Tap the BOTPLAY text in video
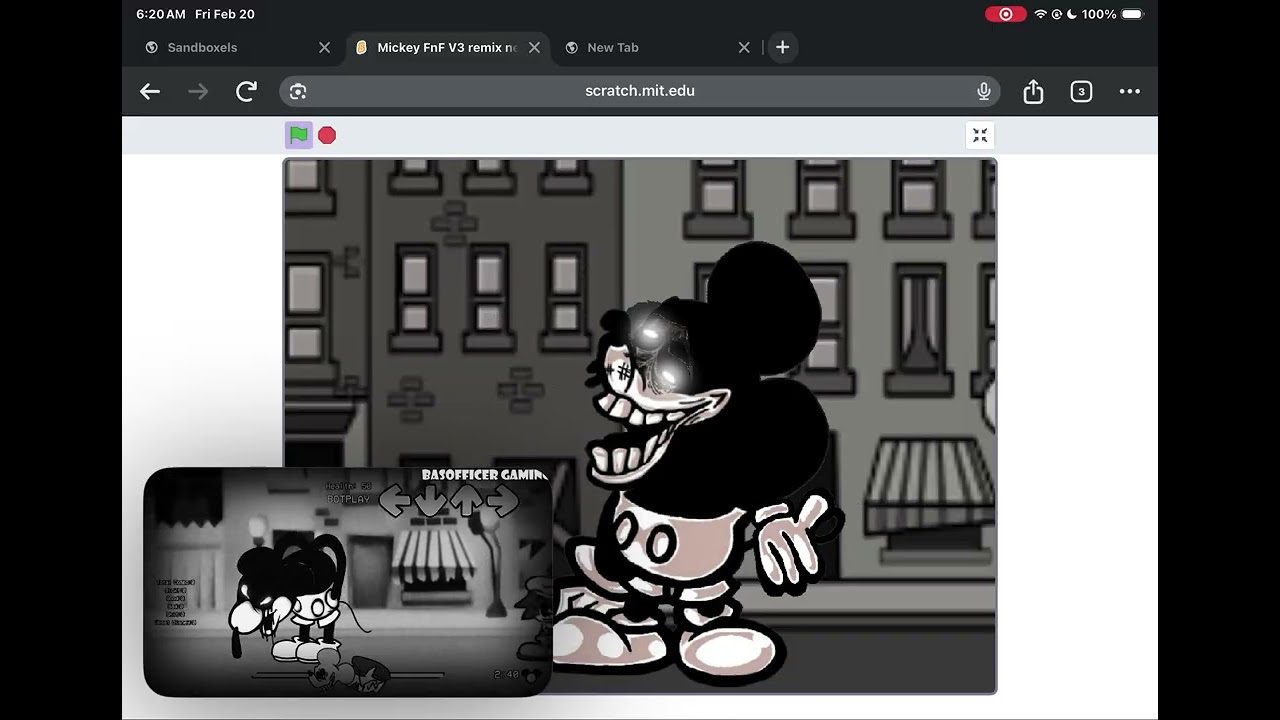This screenshot has height=720, width=1280. click(x=349, y=499)
